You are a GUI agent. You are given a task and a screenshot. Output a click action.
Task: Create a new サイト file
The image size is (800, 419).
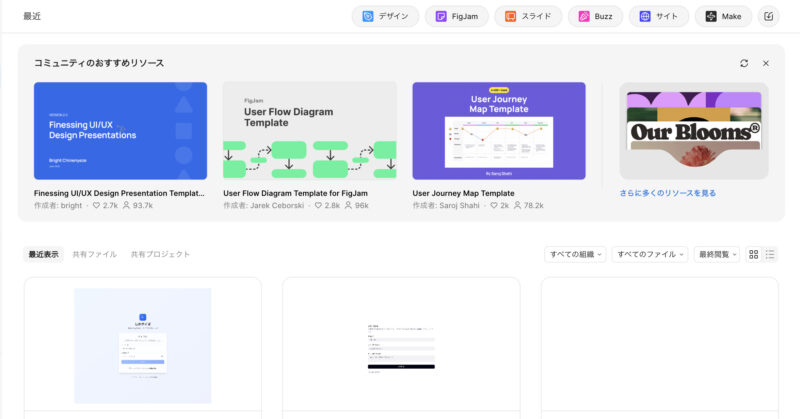(x=658, y=16)
